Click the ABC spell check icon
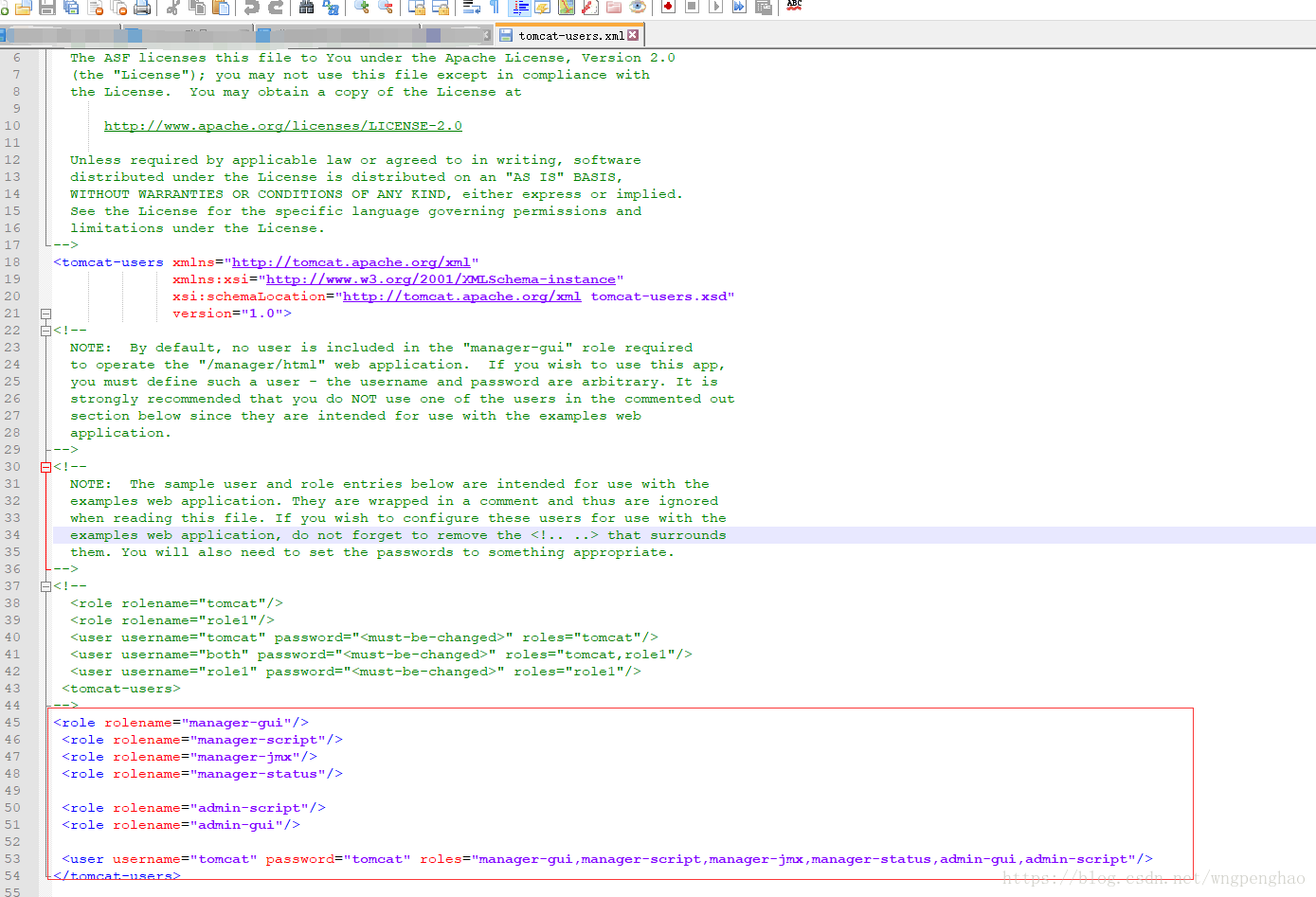1316x897 pixels. (794, 7)
